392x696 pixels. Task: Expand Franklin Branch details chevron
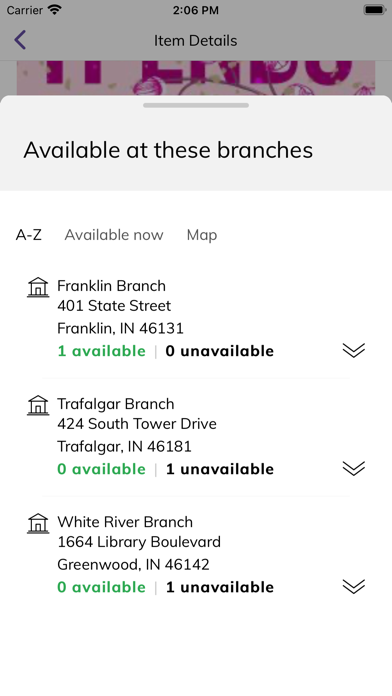pyautogui.click(x=354, y=350)
